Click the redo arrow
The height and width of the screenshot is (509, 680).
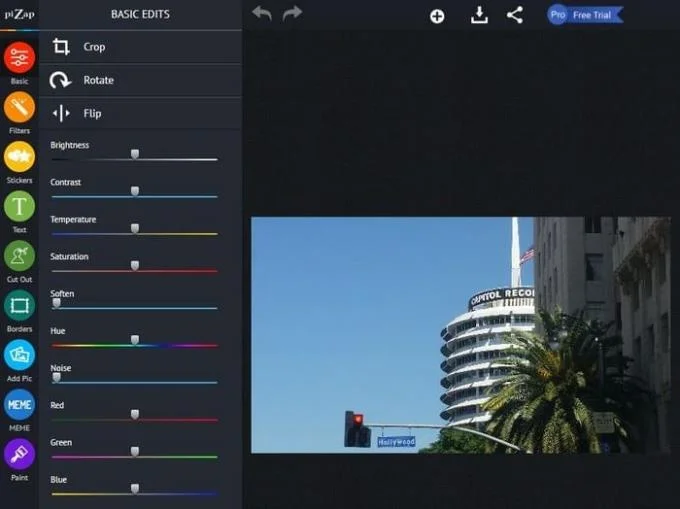click(292, 13)
